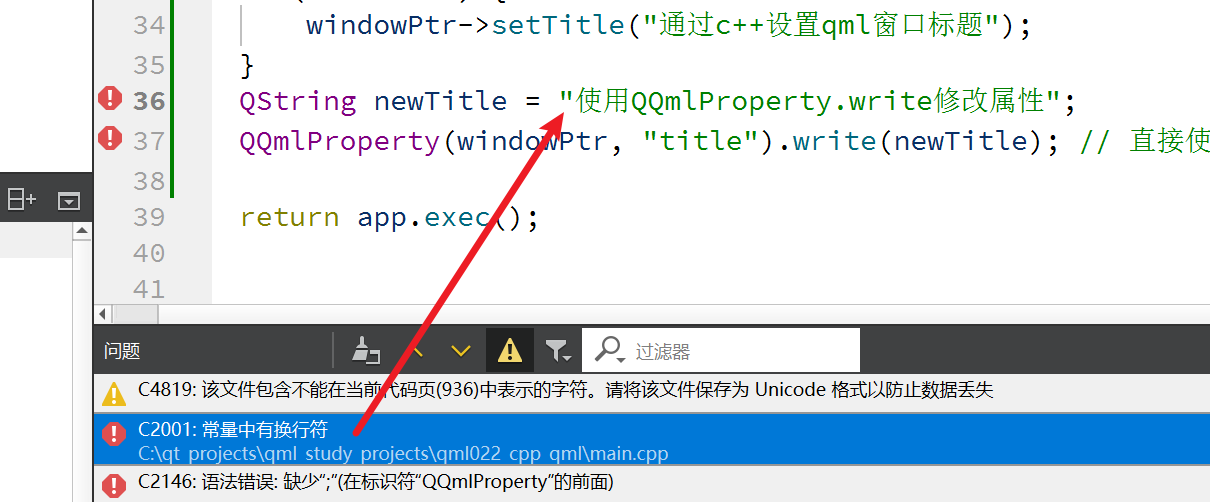Open the issue category filter dropdown

point(558,350)
